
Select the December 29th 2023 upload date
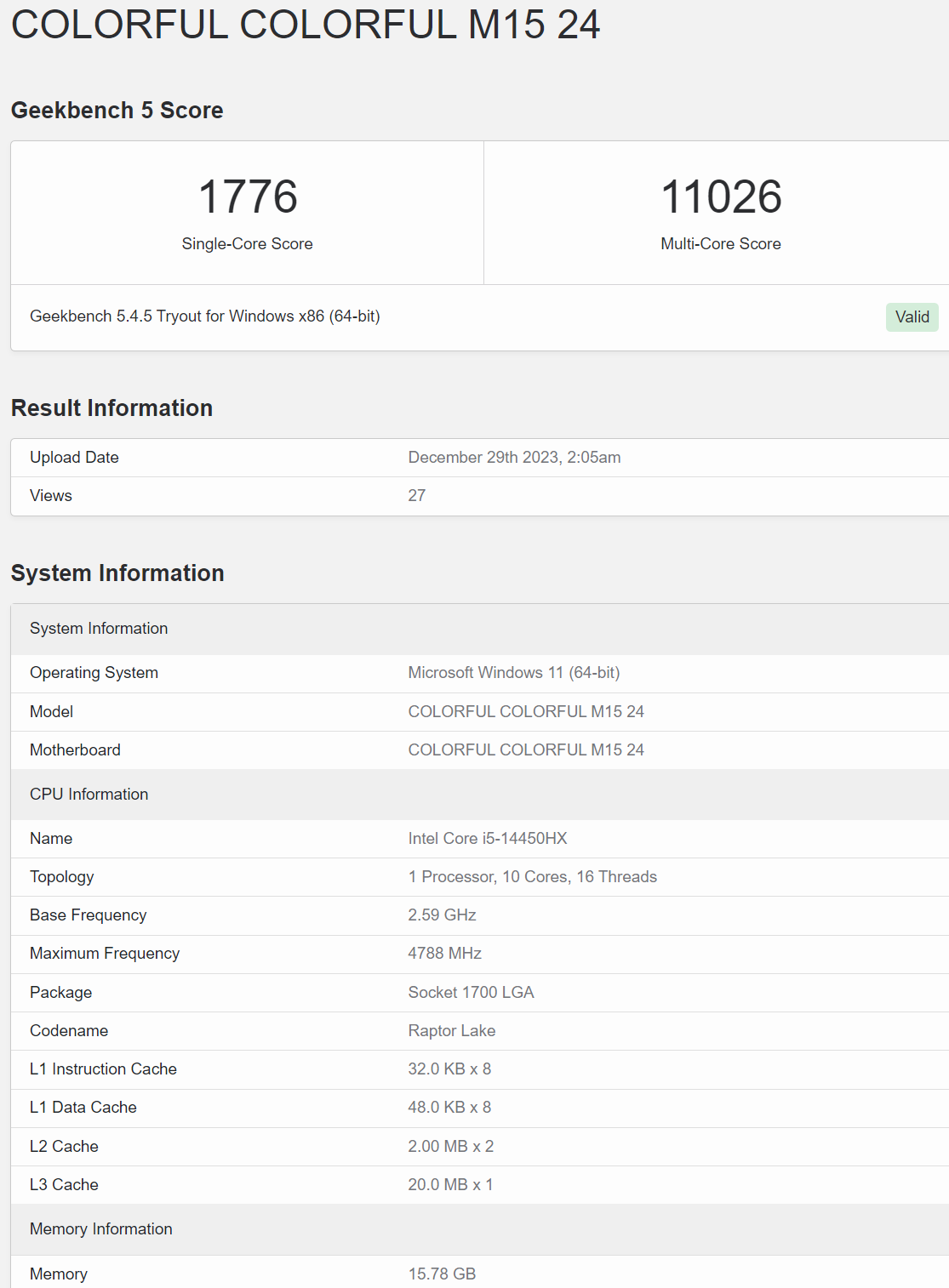tap(515, 458)
